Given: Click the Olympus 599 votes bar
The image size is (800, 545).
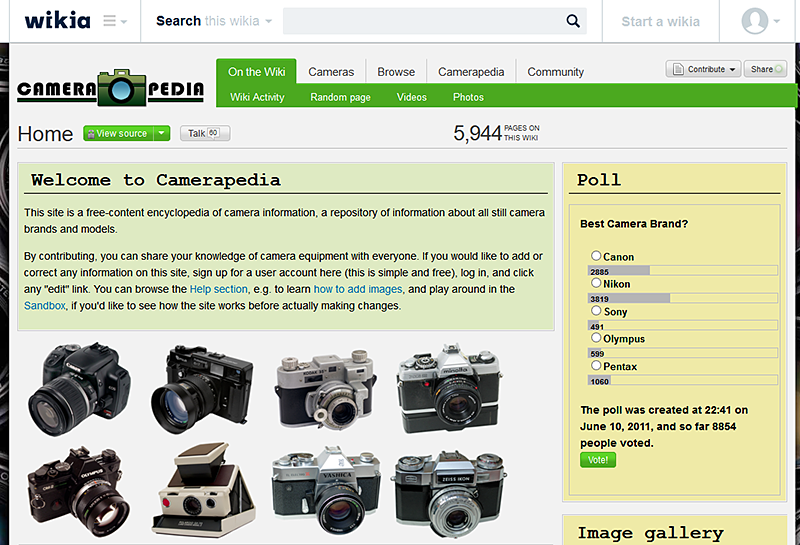Looking at the screenshot, I should pyautogui.click(x=683, y=353).
